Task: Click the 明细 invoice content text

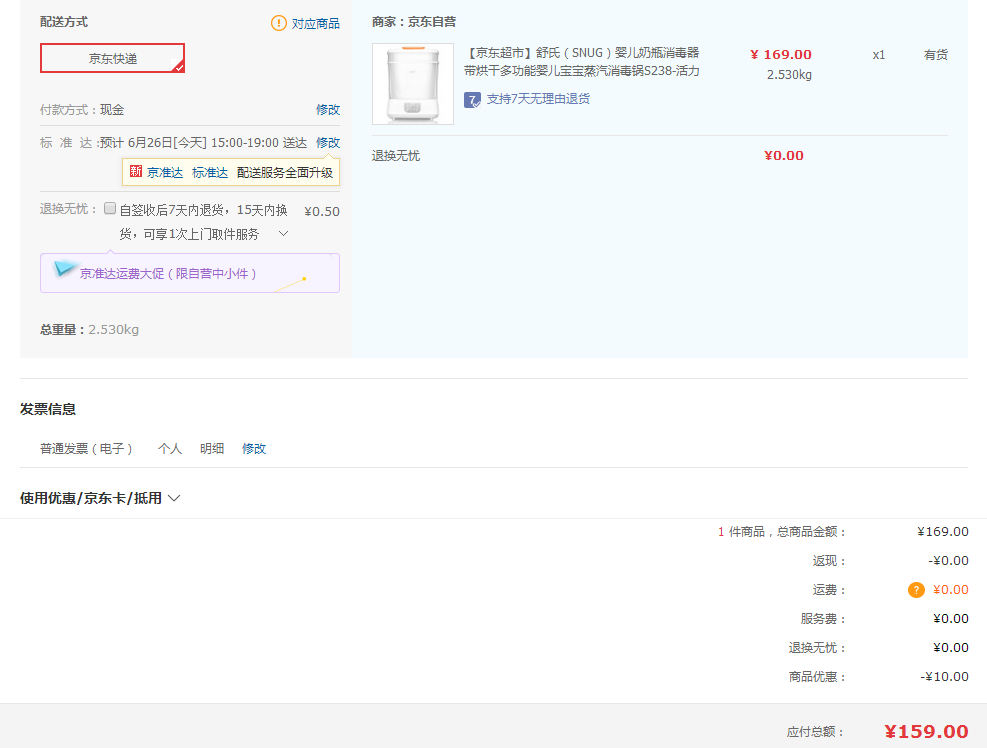Action: [212, 448]
